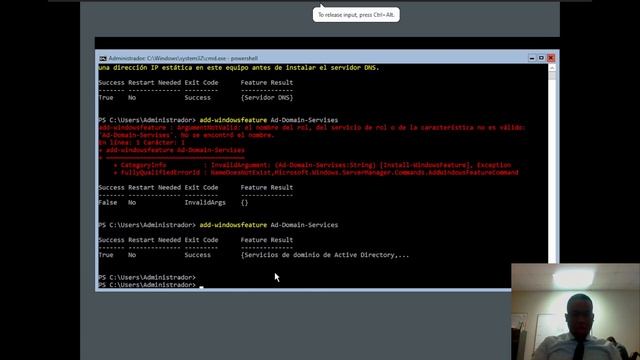The height and width of the screenshot is (360, 640).
Task: Click the PowerShell window title text
Action: [183, 58]
